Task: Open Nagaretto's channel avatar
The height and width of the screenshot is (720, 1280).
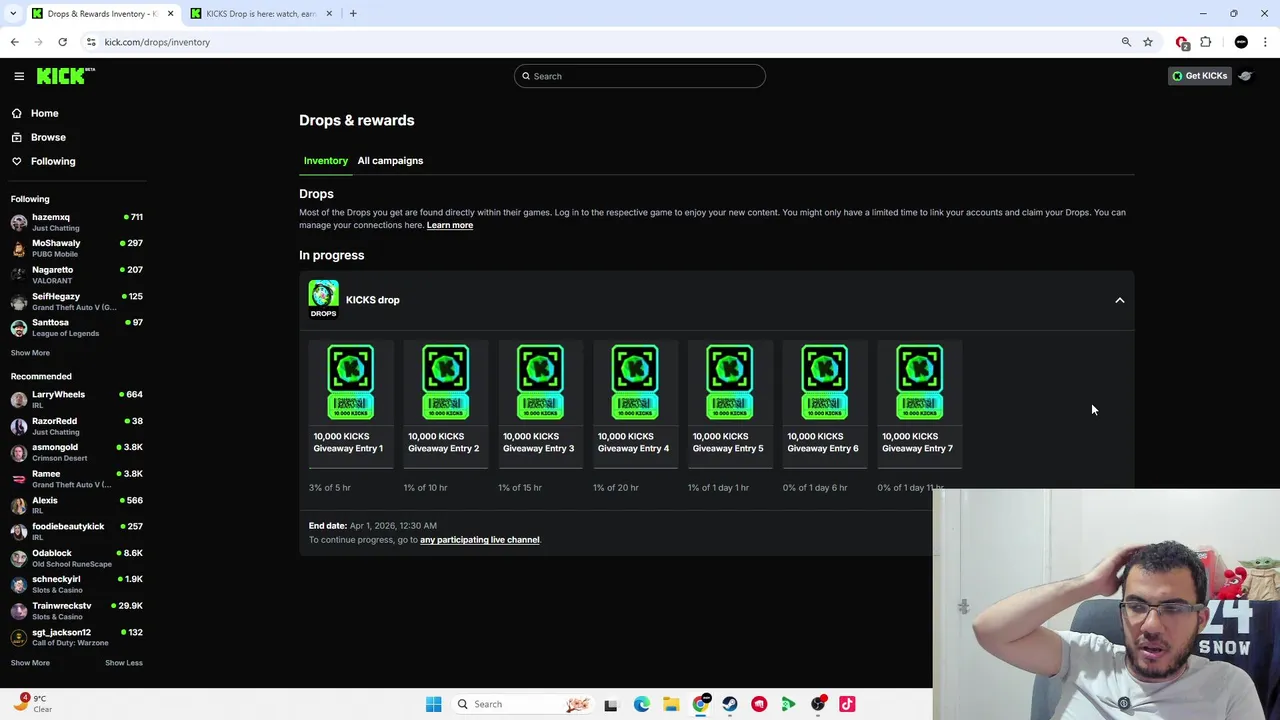Action: (x=19, y=275)
